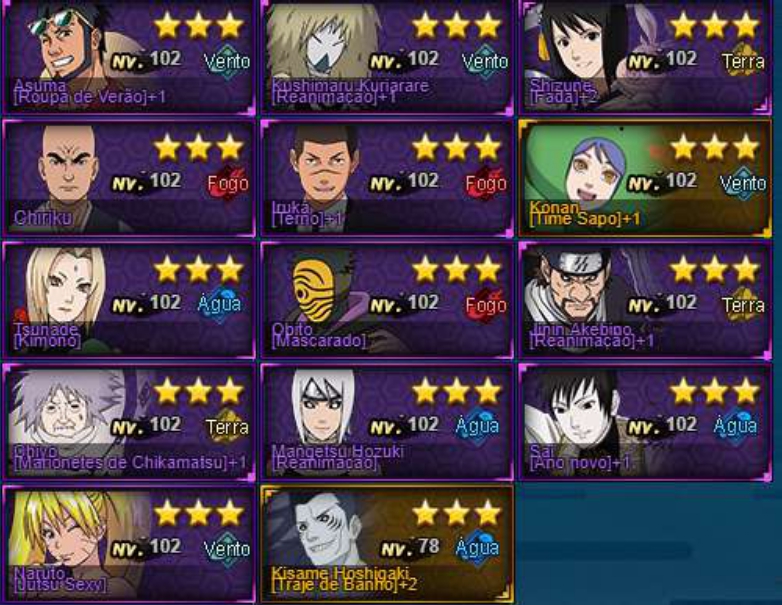Viewport: 782px width, 605px height.
Task: Click the Fogo element icon on Iruka's card
Action: click(486, 184)
